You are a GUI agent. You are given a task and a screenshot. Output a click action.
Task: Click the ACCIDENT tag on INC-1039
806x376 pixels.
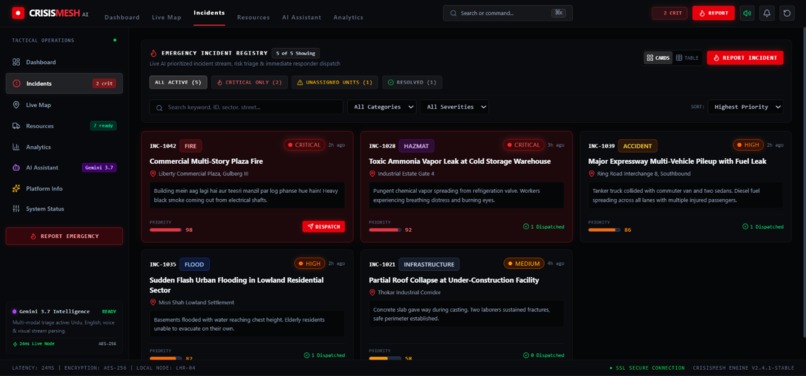click(x=637, y=146)
